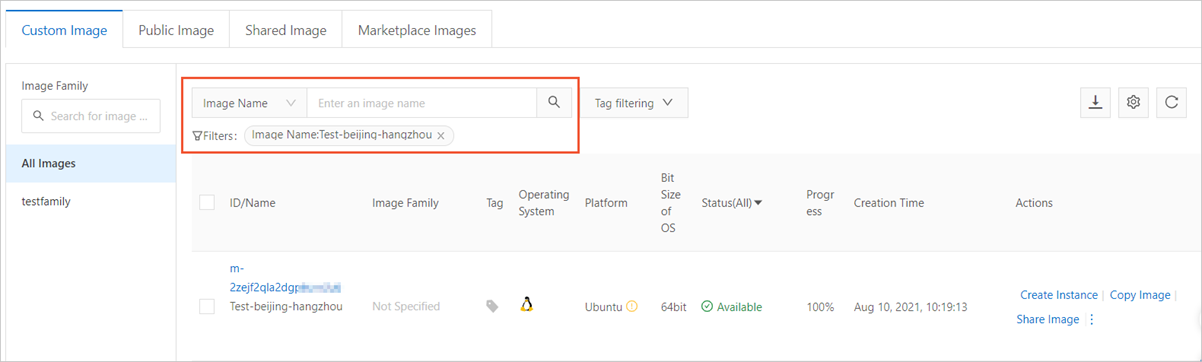Click the Test-beijing-hangzhou image name text
This screenshot has width=1202, height=362.
286,306
